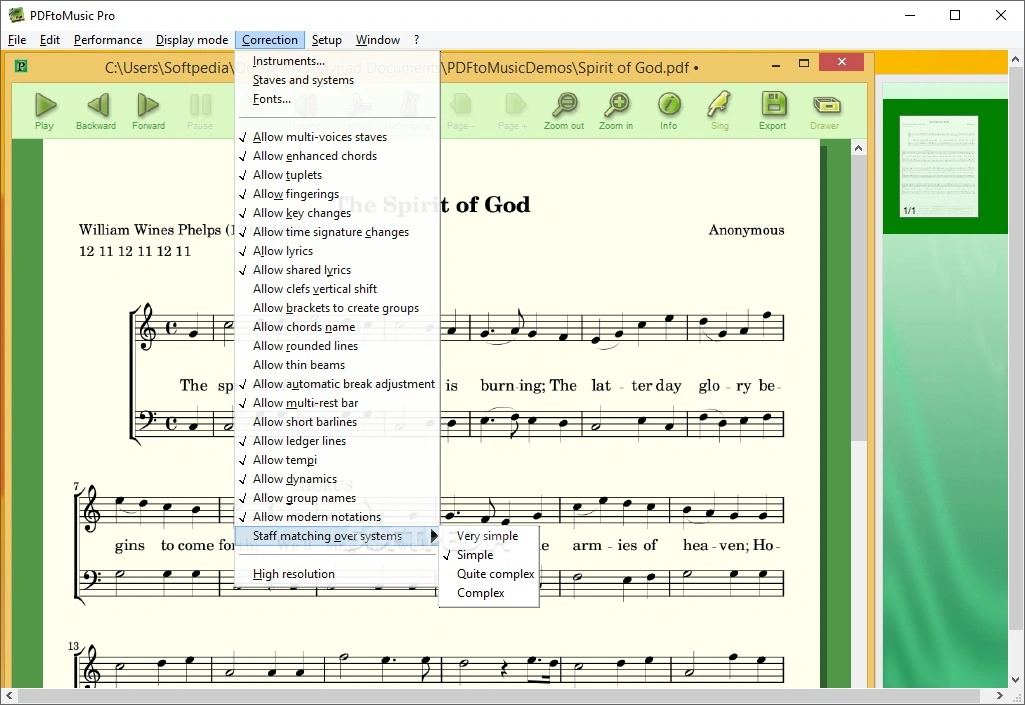The image size is (1025, 705).
Task: Open the Drawer toolbar icon
Action: (x=824, y=106)
